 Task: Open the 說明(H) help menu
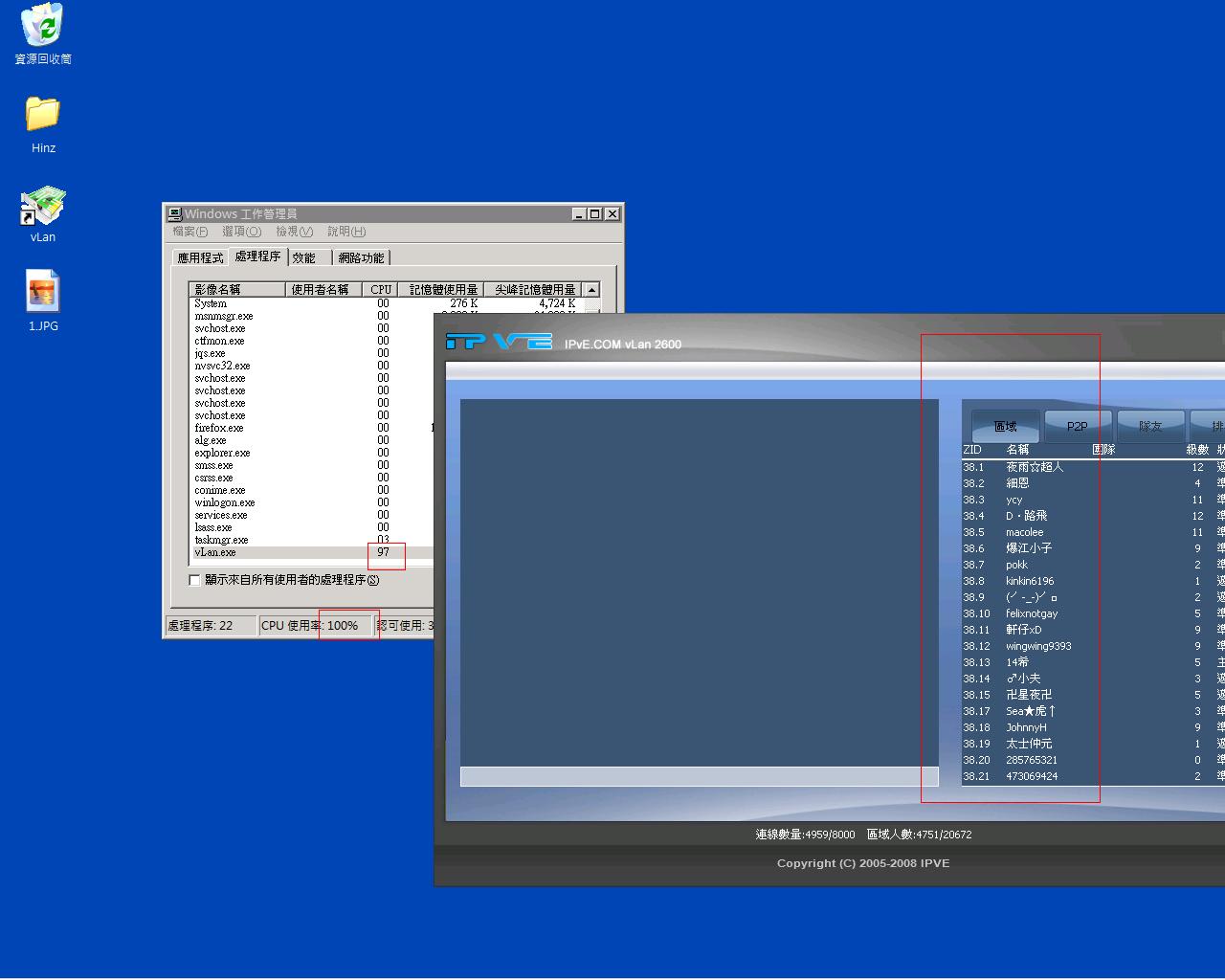click(345, 232)
